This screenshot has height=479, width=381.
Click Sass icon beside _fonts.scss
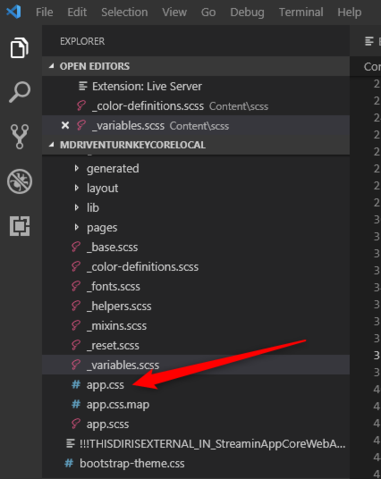76,286
